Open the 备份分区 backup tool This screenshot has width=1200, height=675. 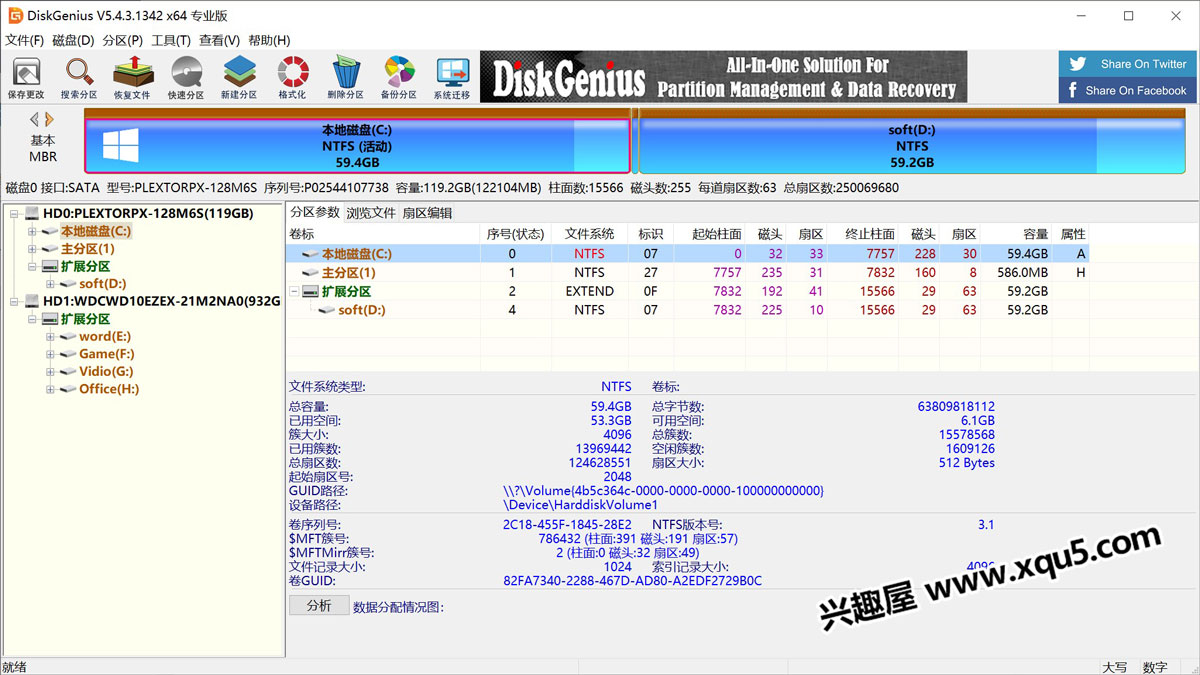pos(398,78)
